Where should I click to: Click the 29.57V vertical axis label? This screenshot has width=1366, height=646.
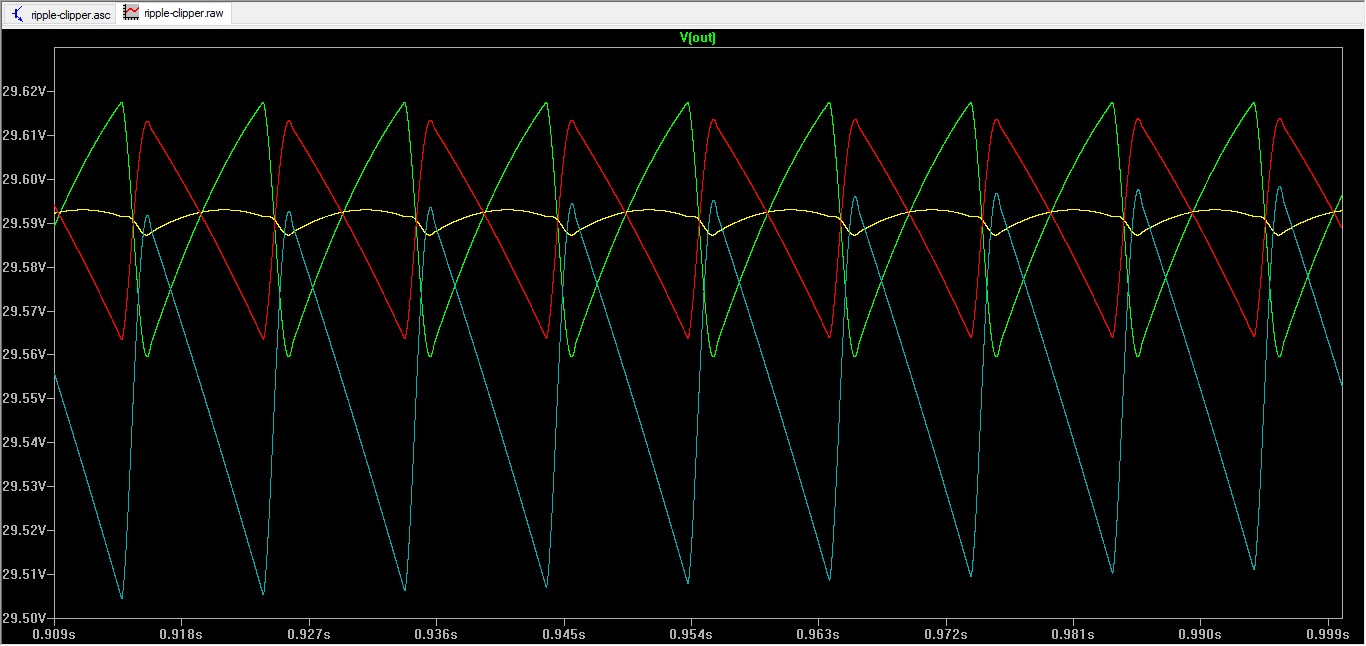click(x=25, y=311)
